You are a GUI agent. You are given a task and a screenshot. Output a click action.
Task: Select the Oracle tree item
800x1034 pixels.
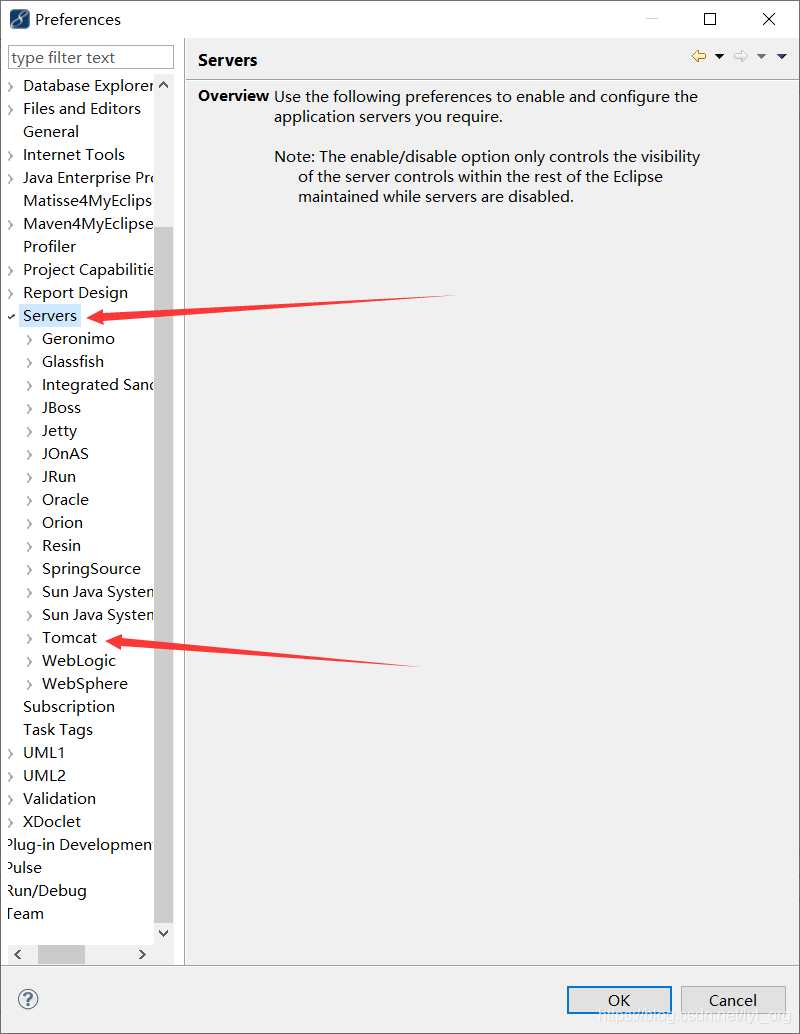(65, 500)
